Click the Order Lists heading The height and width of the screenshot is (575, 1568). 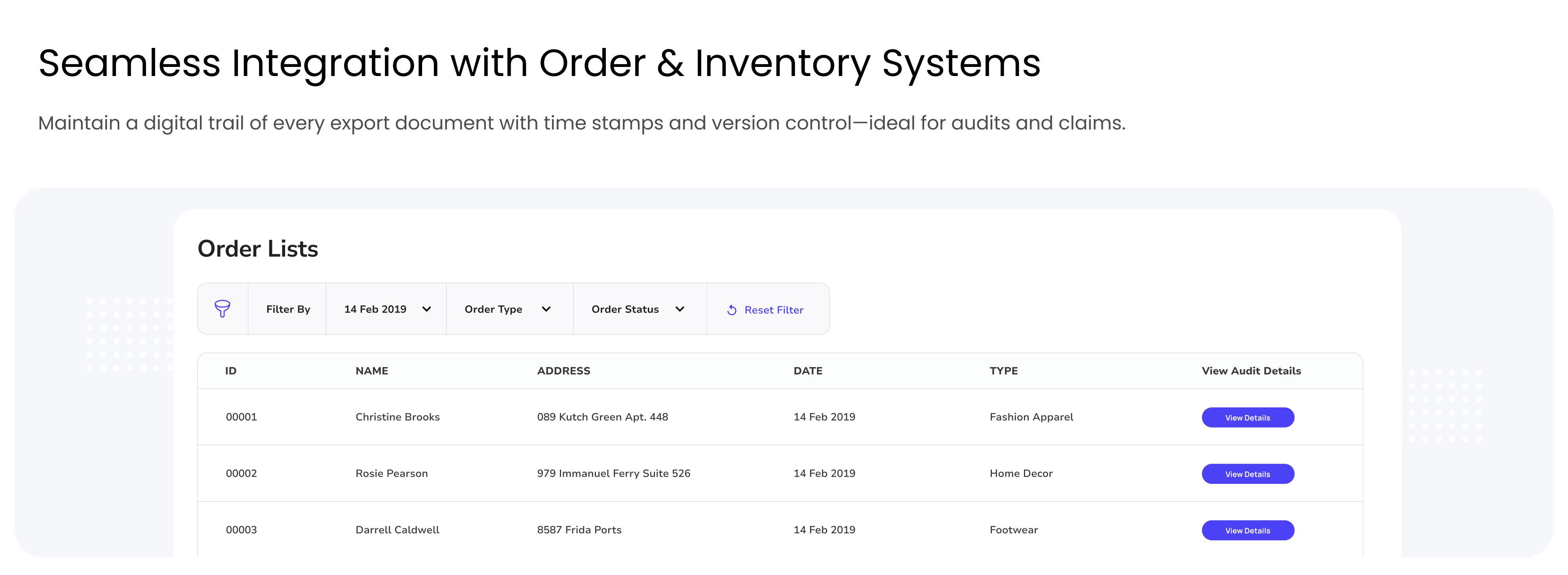257,249
